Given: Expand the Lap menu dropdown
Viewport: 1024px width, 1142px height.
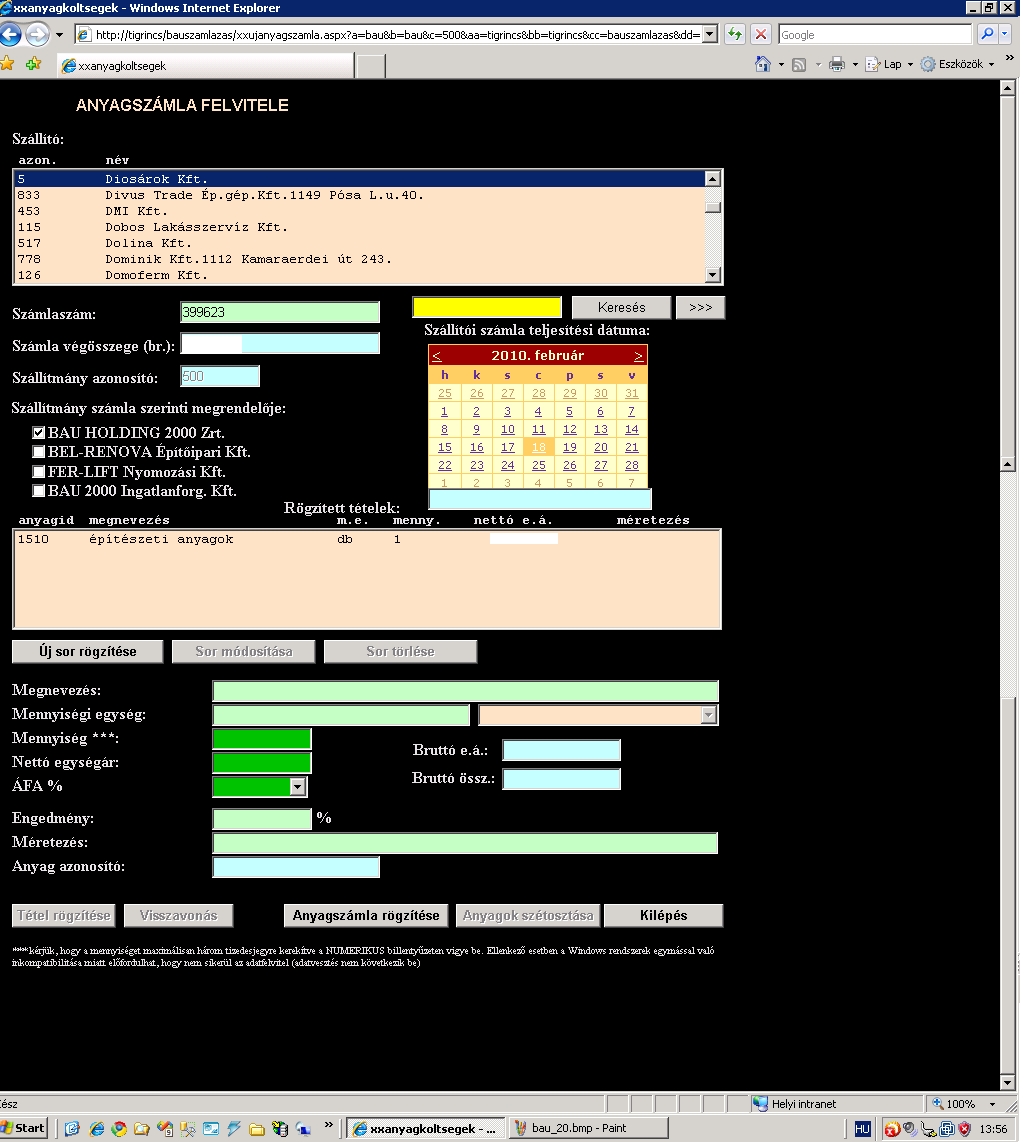Looking at the screenshot, I should [x=910, y=65].
